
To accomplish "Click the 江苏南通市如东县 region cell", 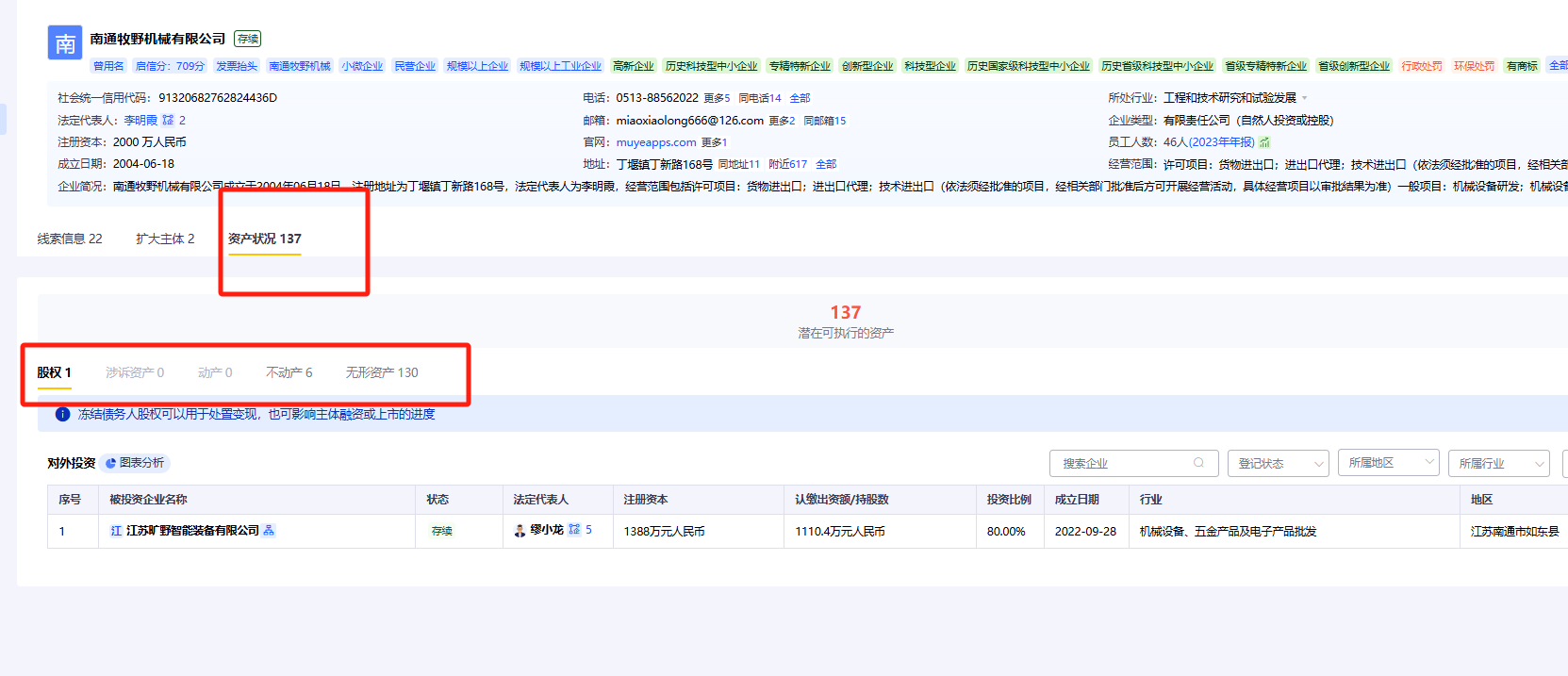I will click(x=1514, y=532).
